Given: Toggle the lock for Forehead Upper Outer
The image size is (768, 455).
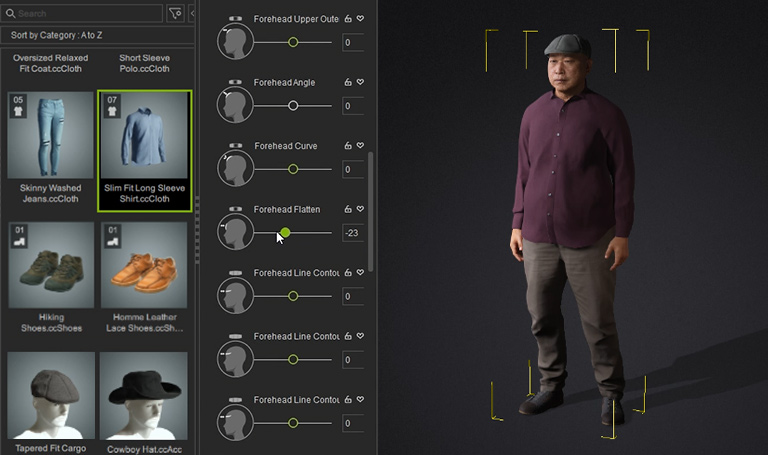Looking at the screenshot, I should pos(348,19).
